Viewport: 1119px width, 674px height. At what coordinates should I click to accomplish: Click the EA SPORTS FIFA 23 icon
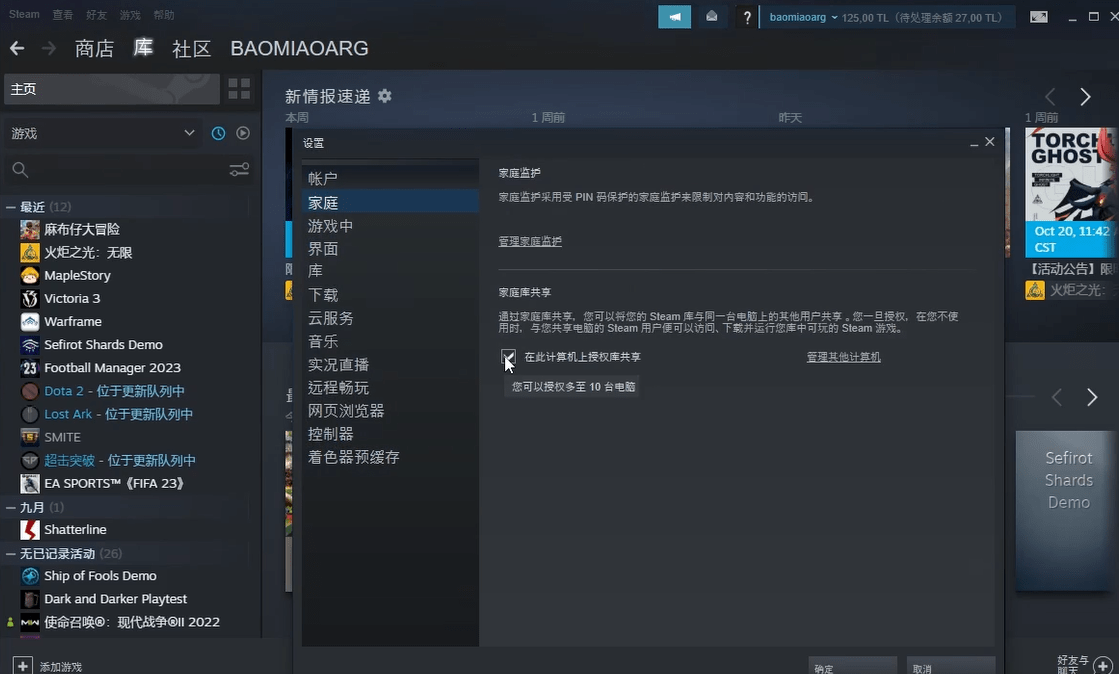point(30,483)
